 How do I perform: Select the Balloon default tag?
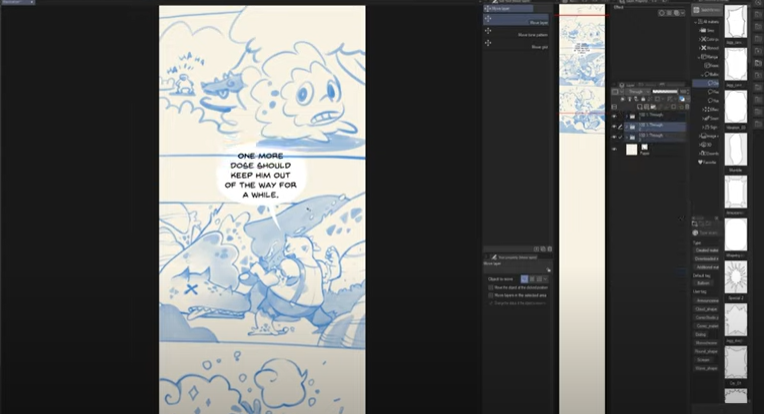(703, 283)
